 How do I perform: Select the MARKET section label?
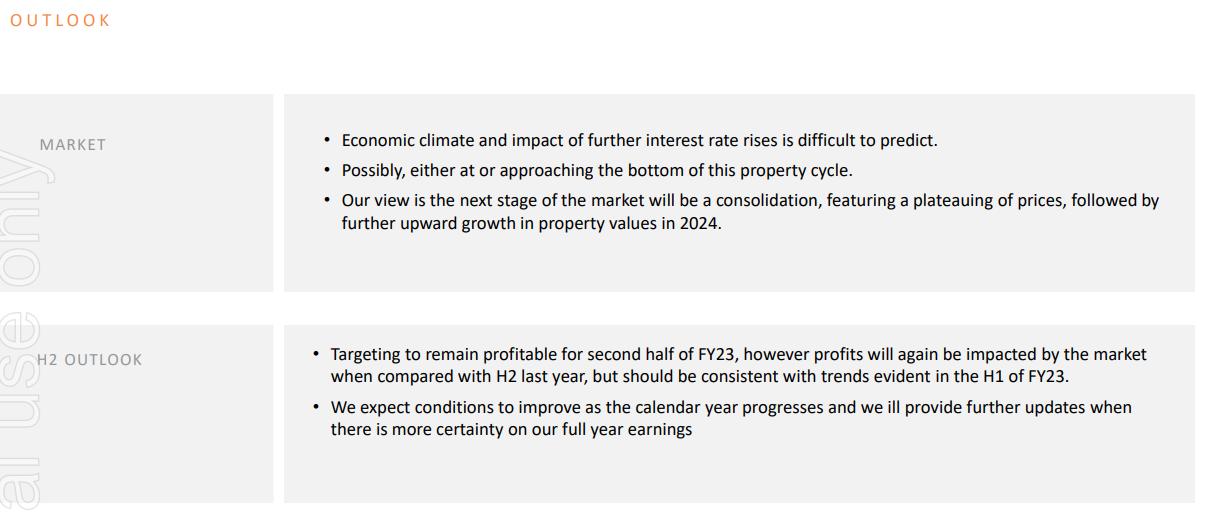pos(73,144)
